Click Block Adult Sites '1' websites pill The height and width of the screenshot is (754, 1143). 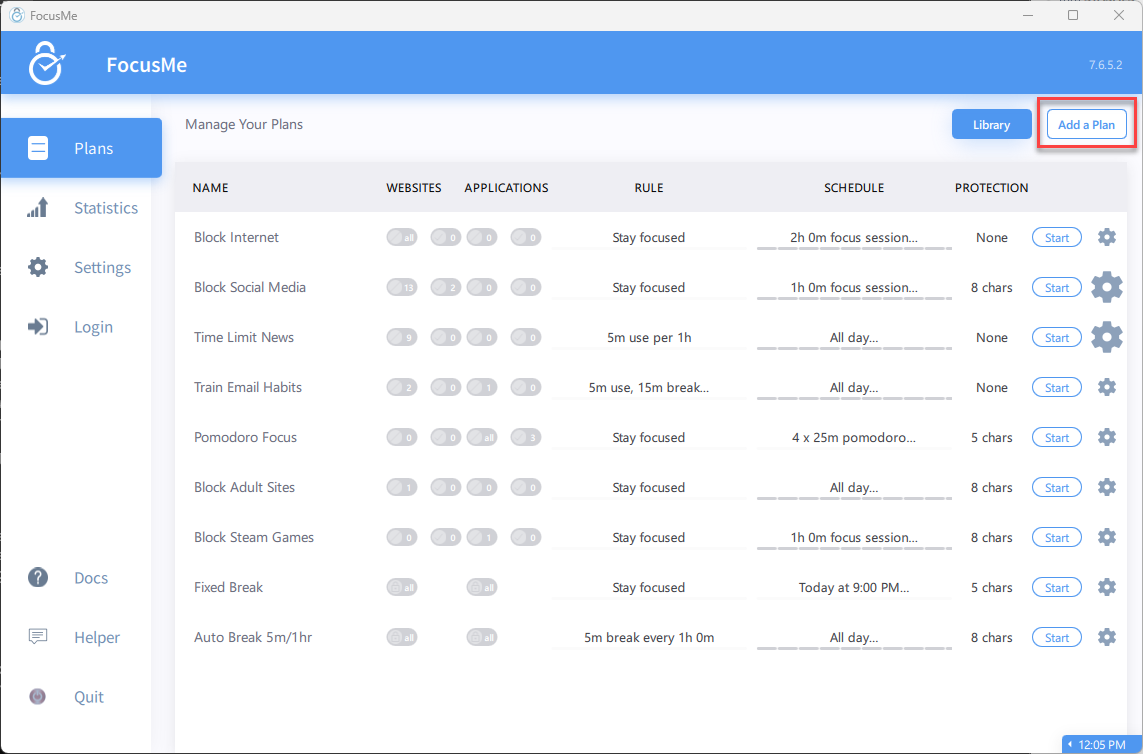(x=402, y=487)
